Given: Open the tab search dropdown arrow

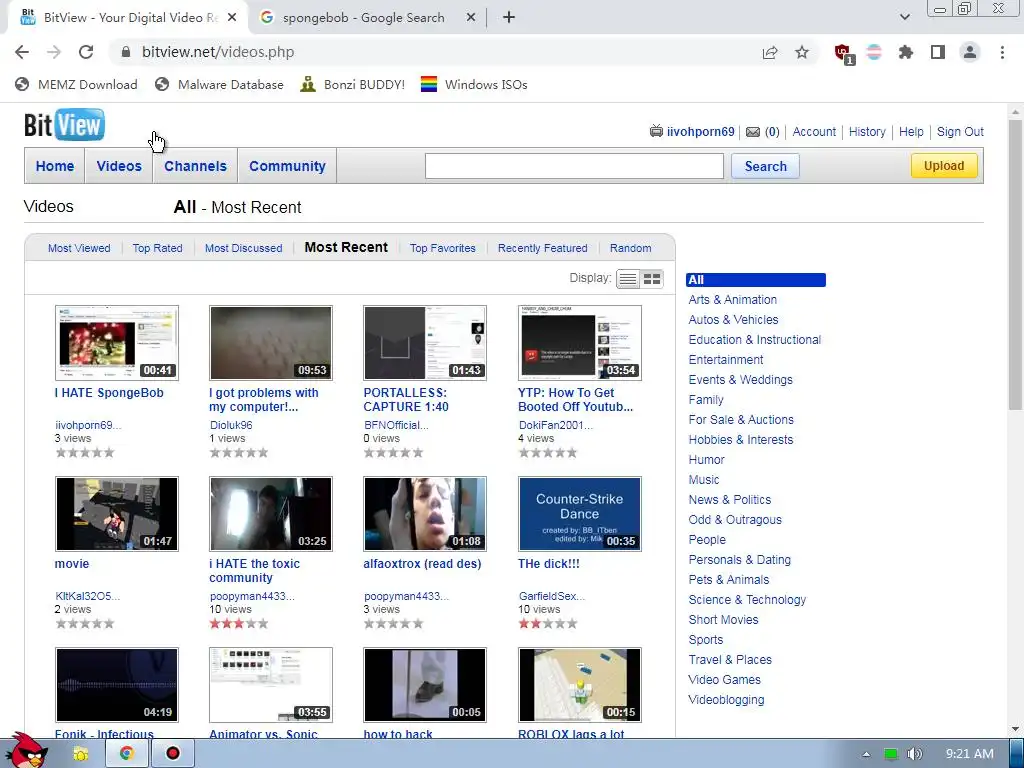Looking at the screenshot, I should tap(904, 18).
